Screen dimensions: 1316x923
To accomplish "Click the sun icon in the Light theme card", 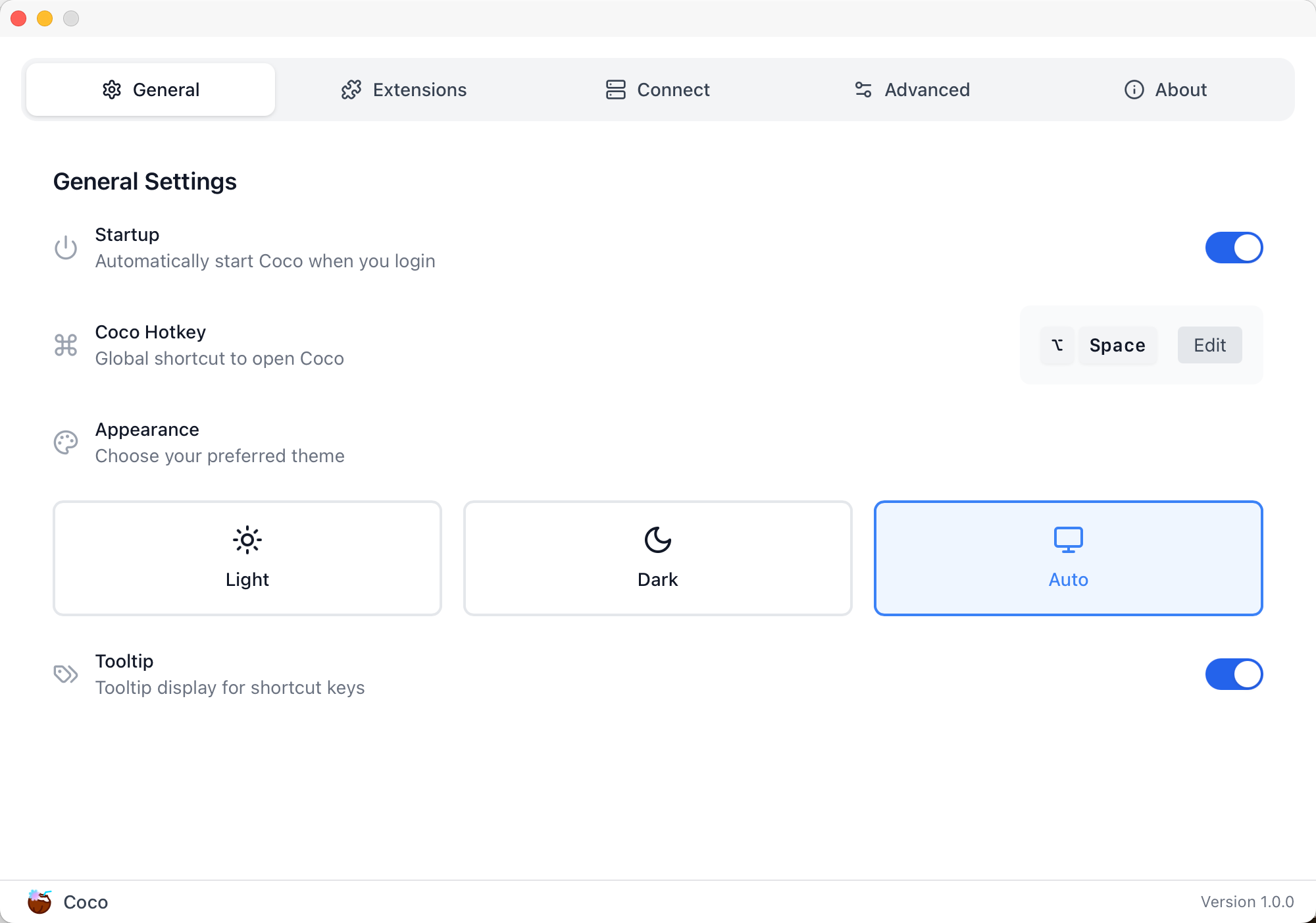I will click(x=247, y=540).
